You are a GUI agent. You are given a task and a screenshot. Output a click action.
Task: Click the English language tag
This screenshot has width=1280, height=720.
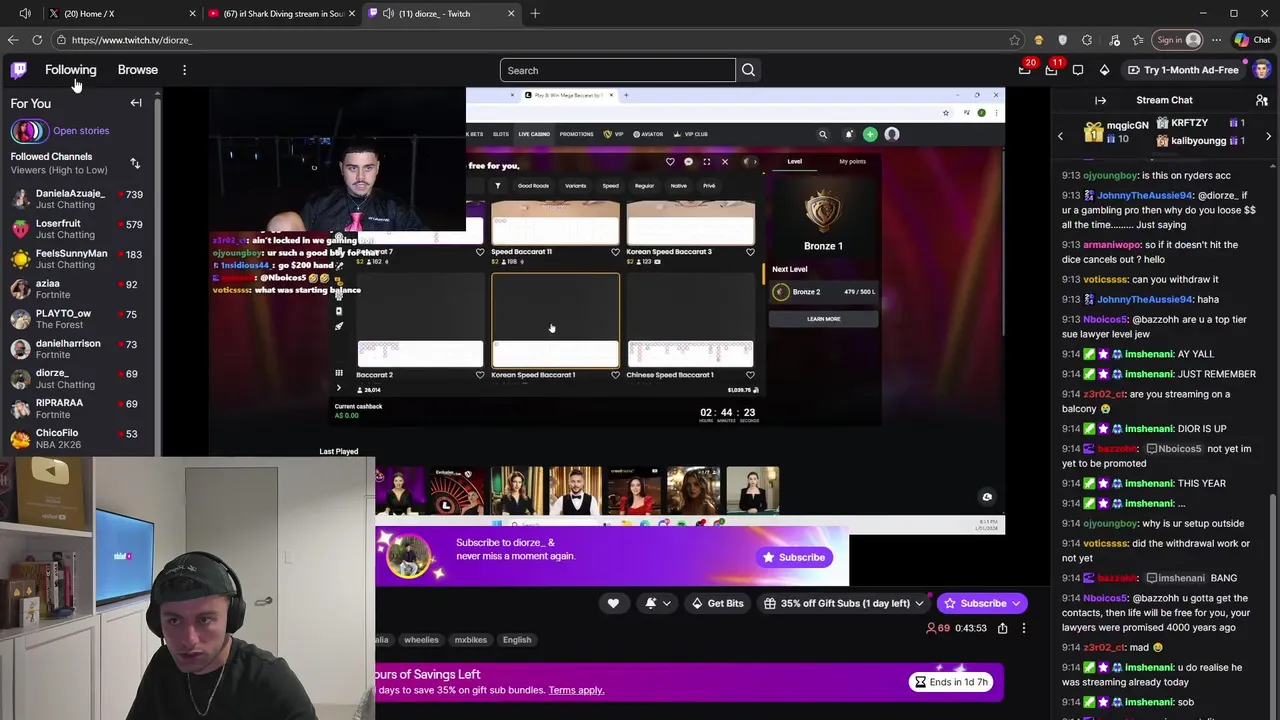517,640
